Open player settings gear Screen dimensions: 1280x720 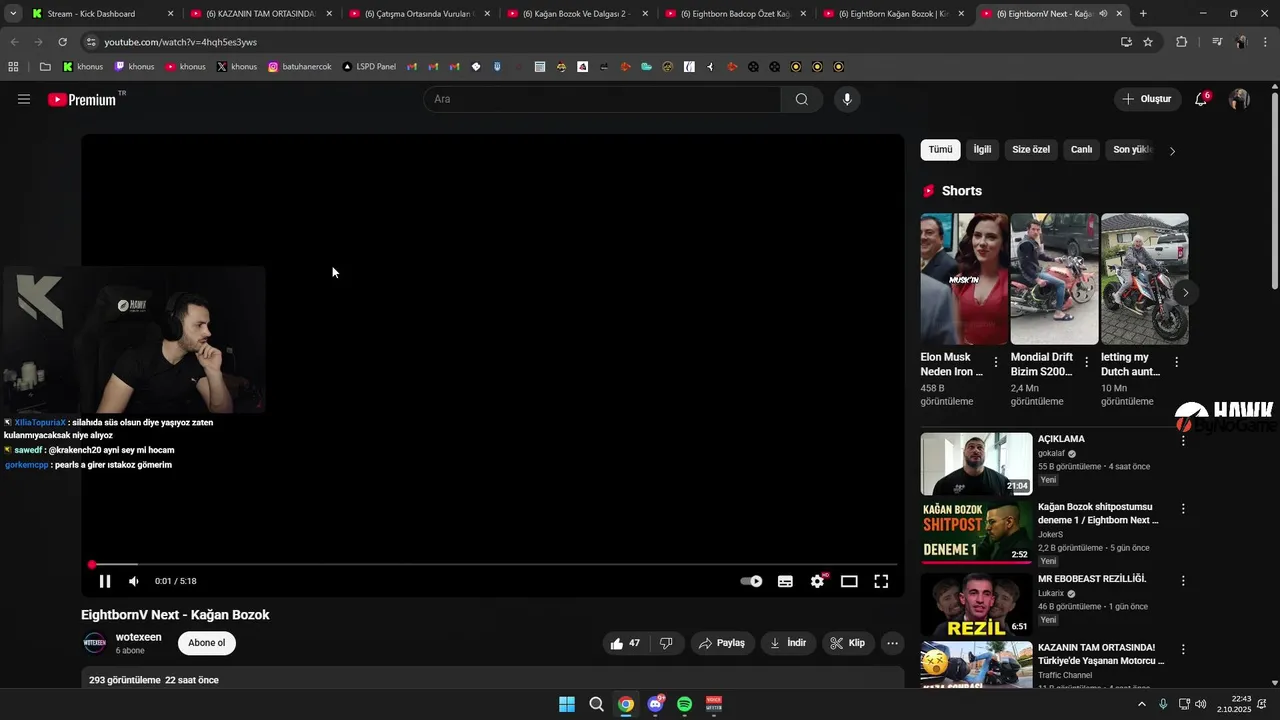(x=818, y=581)
